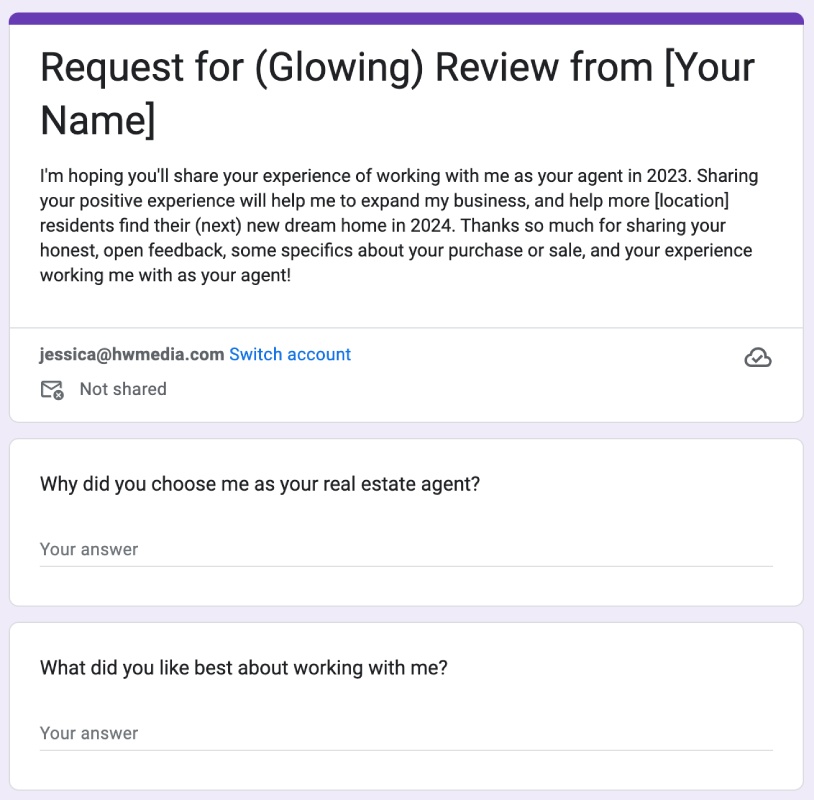This screenshot has height=800, width=814.
Task: Click the "What did you like best" question text
Action: click(244, 668)
